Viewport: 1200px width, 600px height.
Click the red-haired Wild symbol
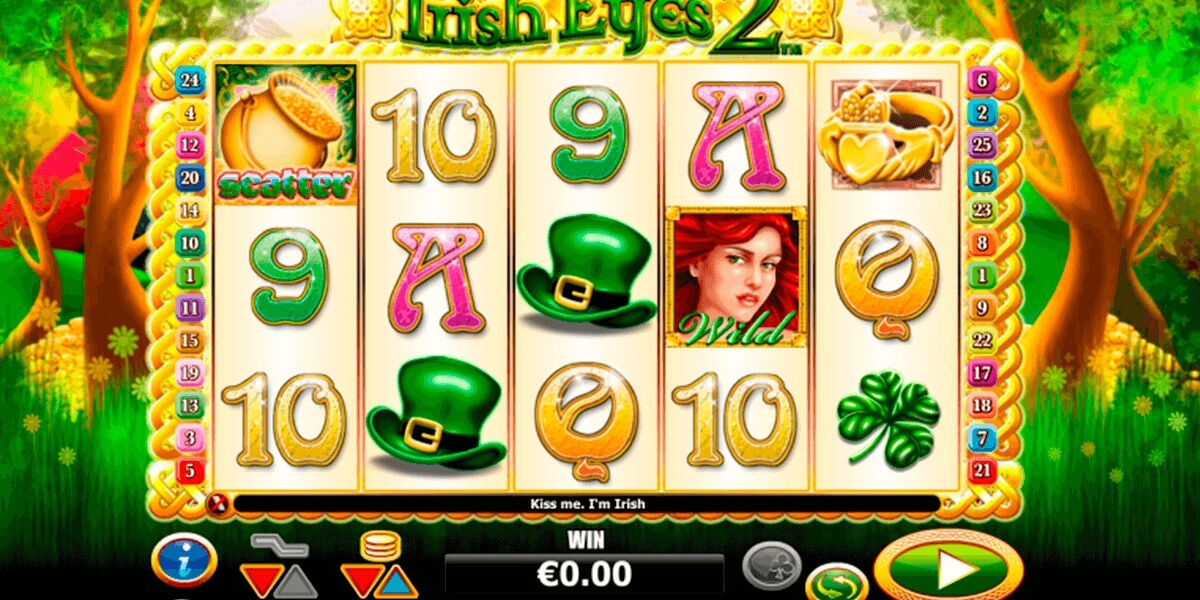click(x=736, y=277)
